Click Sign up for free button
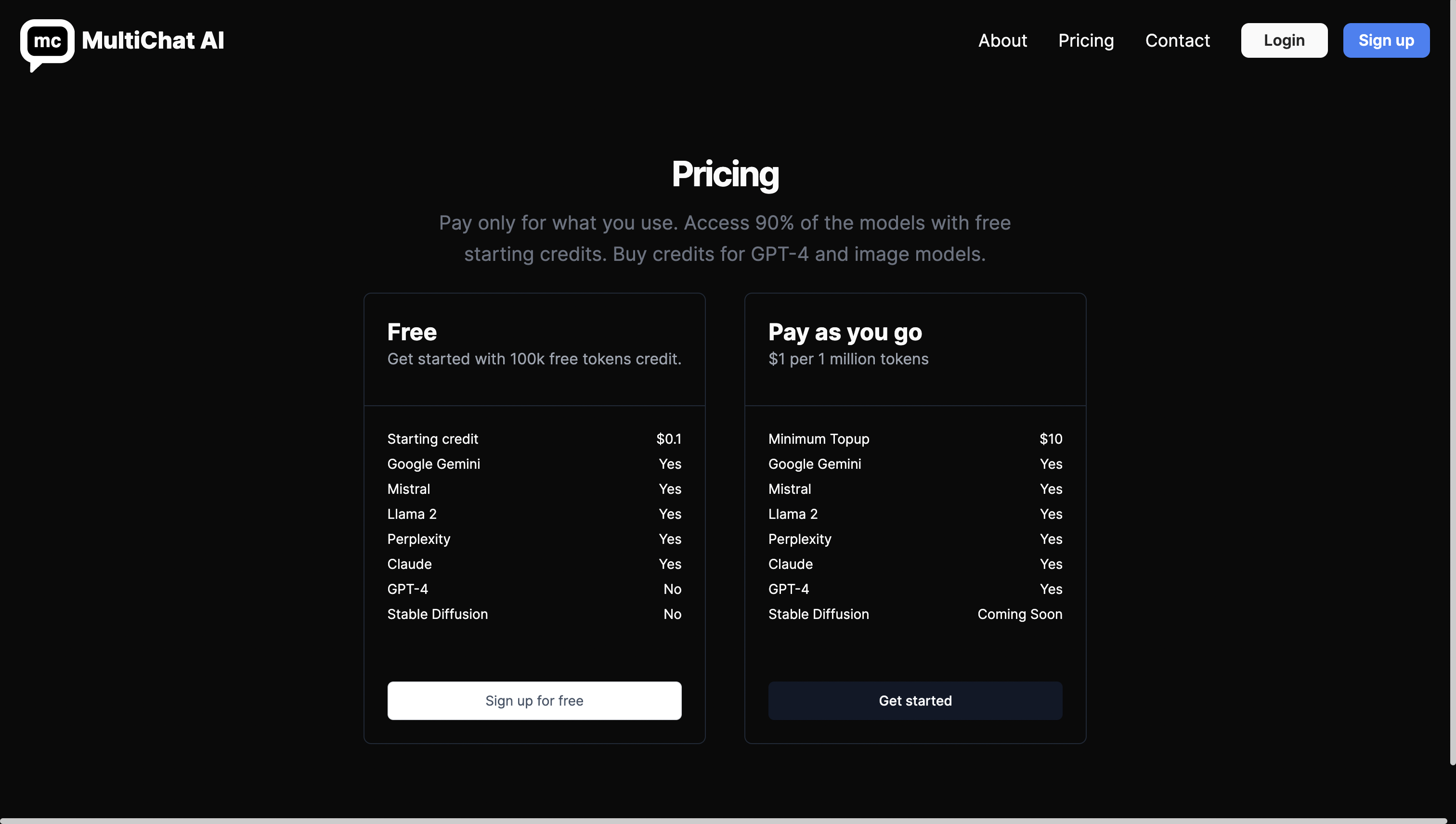Image resolution: width=1456 pixels, height=824 pixels. [x=534, y=701]
